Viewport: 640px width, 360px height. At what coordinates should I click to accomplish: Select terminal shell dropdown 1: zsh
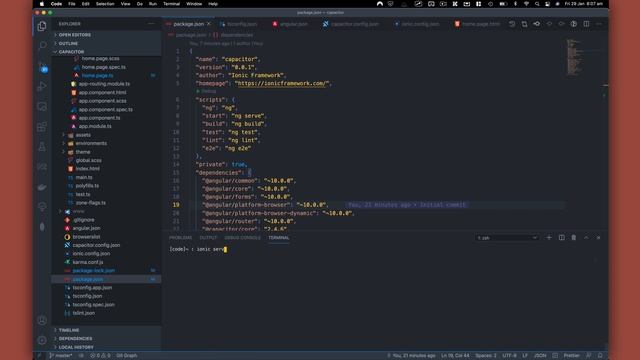507,238
